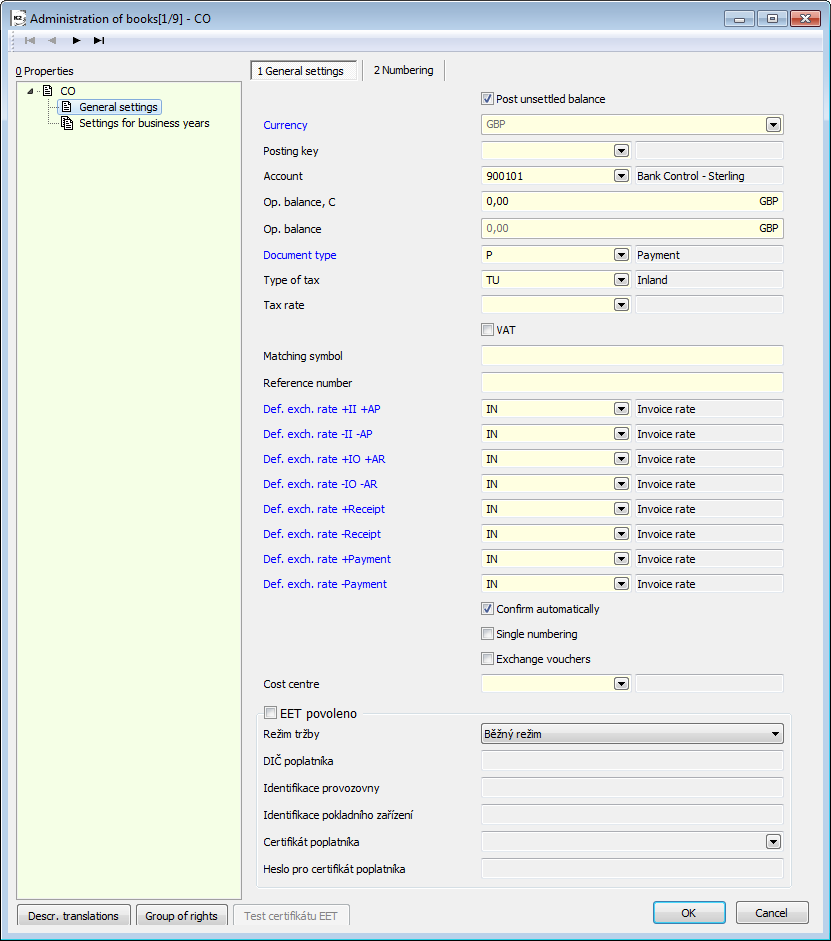Enable EET povoleno checkbox
The width and height of the screenshot is (831, 941).
point(271,713)
